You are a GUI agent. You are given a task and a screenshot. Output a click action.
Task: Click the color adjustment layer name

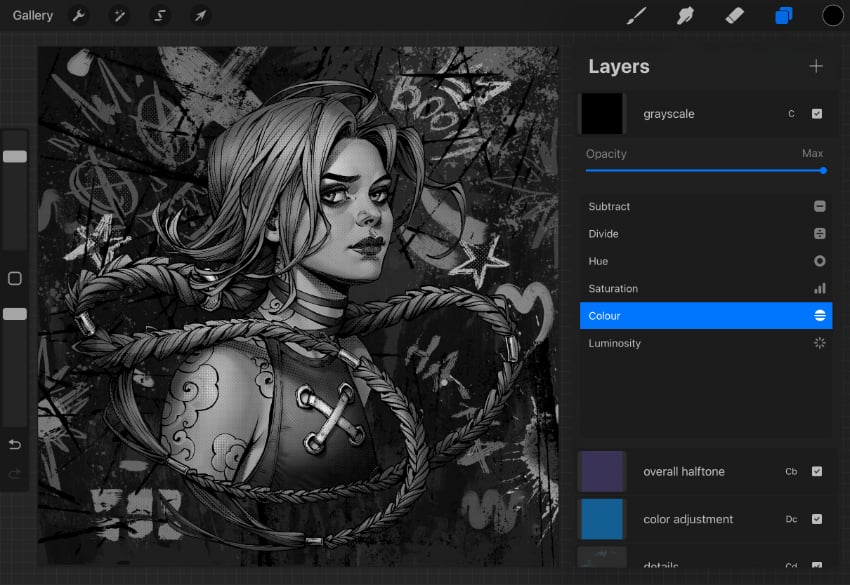(x=688, y=519)
